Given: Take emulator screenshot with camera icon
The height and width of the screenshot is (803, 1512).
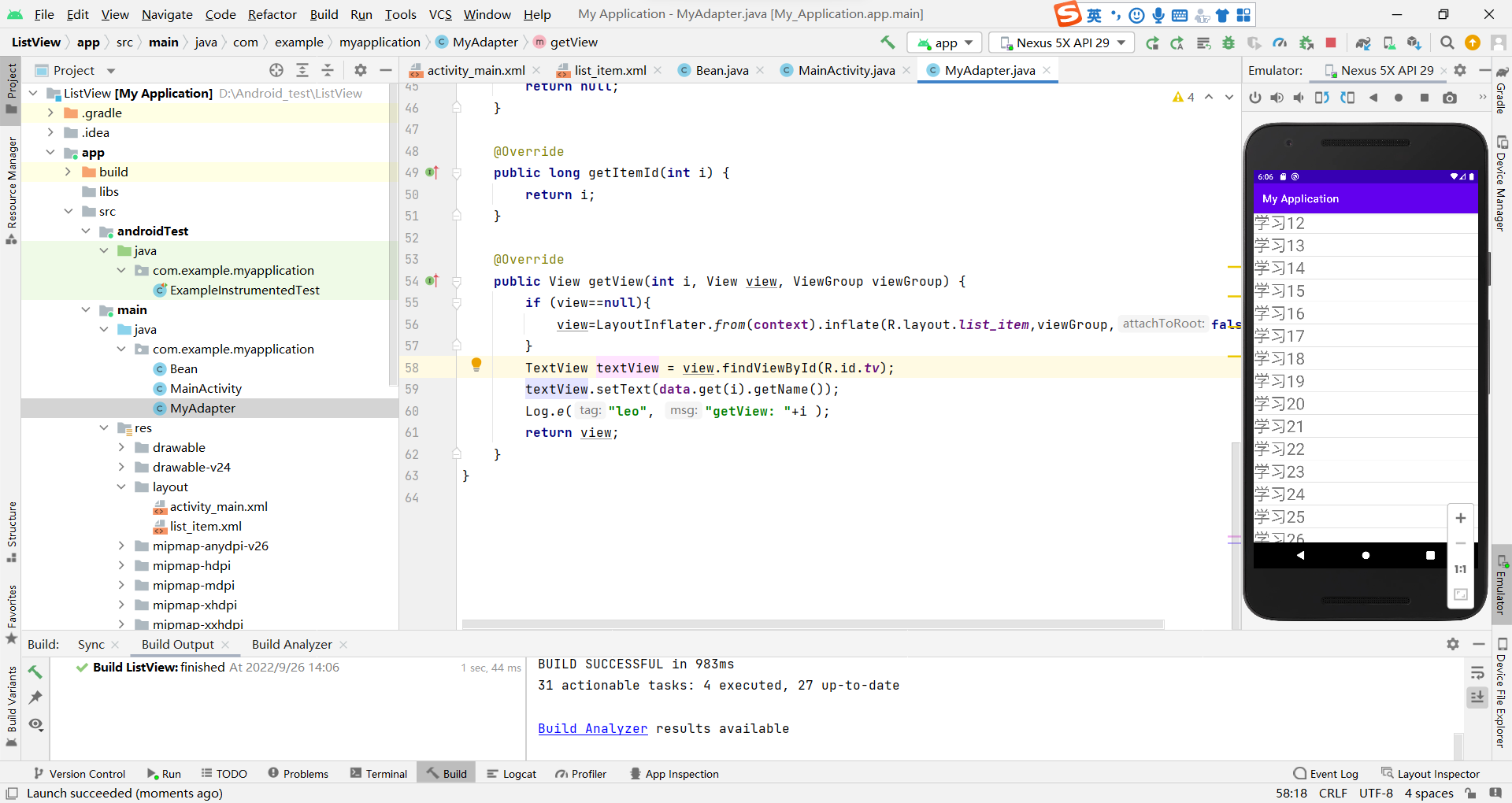Looking at the screenshot, I should pos(1451,97).
